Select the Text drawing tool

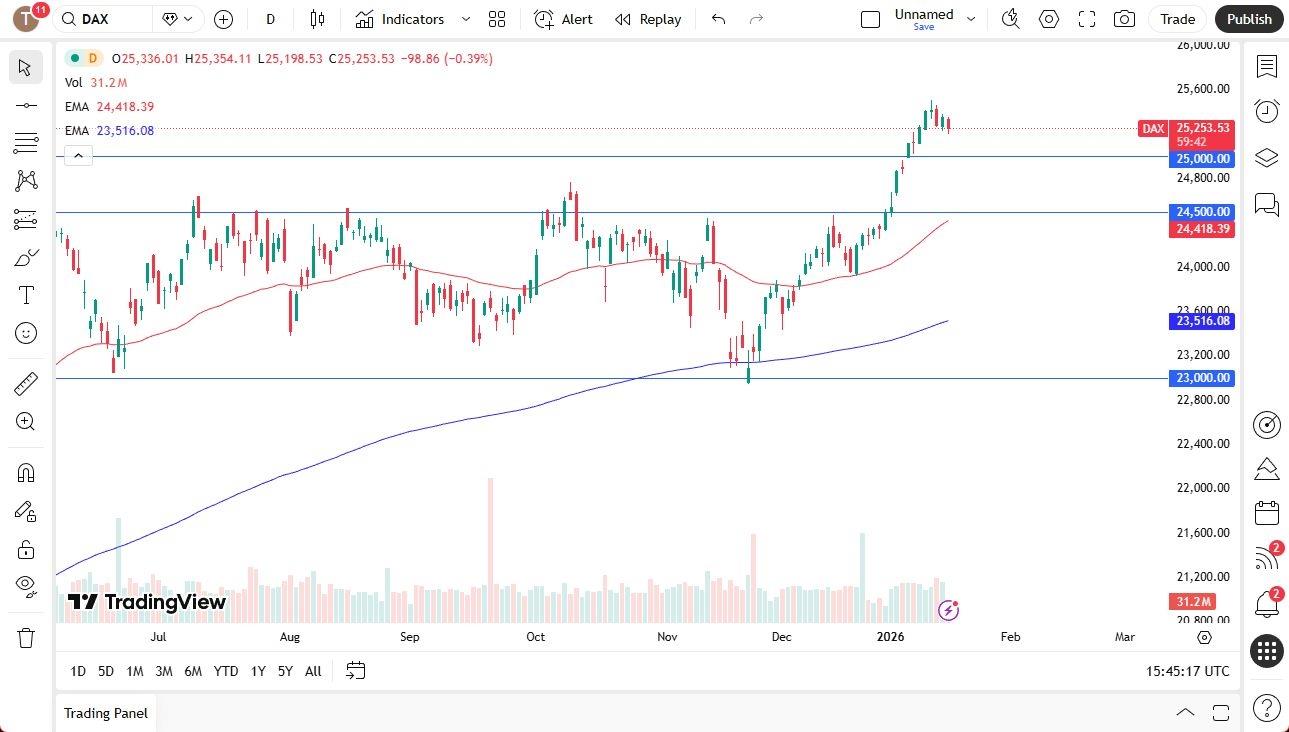[x=25, y=294]
